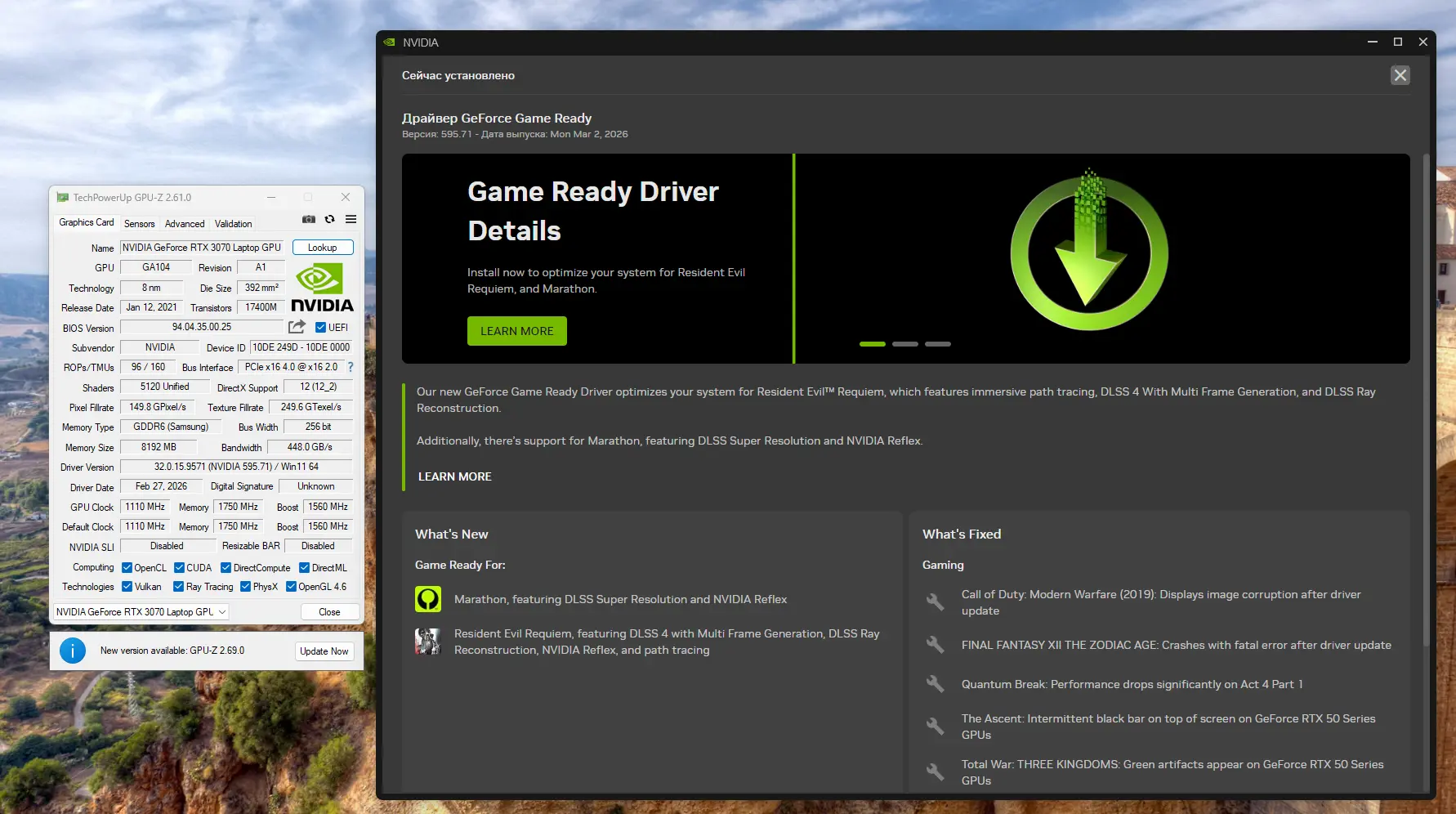Click the Resident Evil Requiem game icon
This screenshot has height=814, width=1456.
[x=428, y=642]
